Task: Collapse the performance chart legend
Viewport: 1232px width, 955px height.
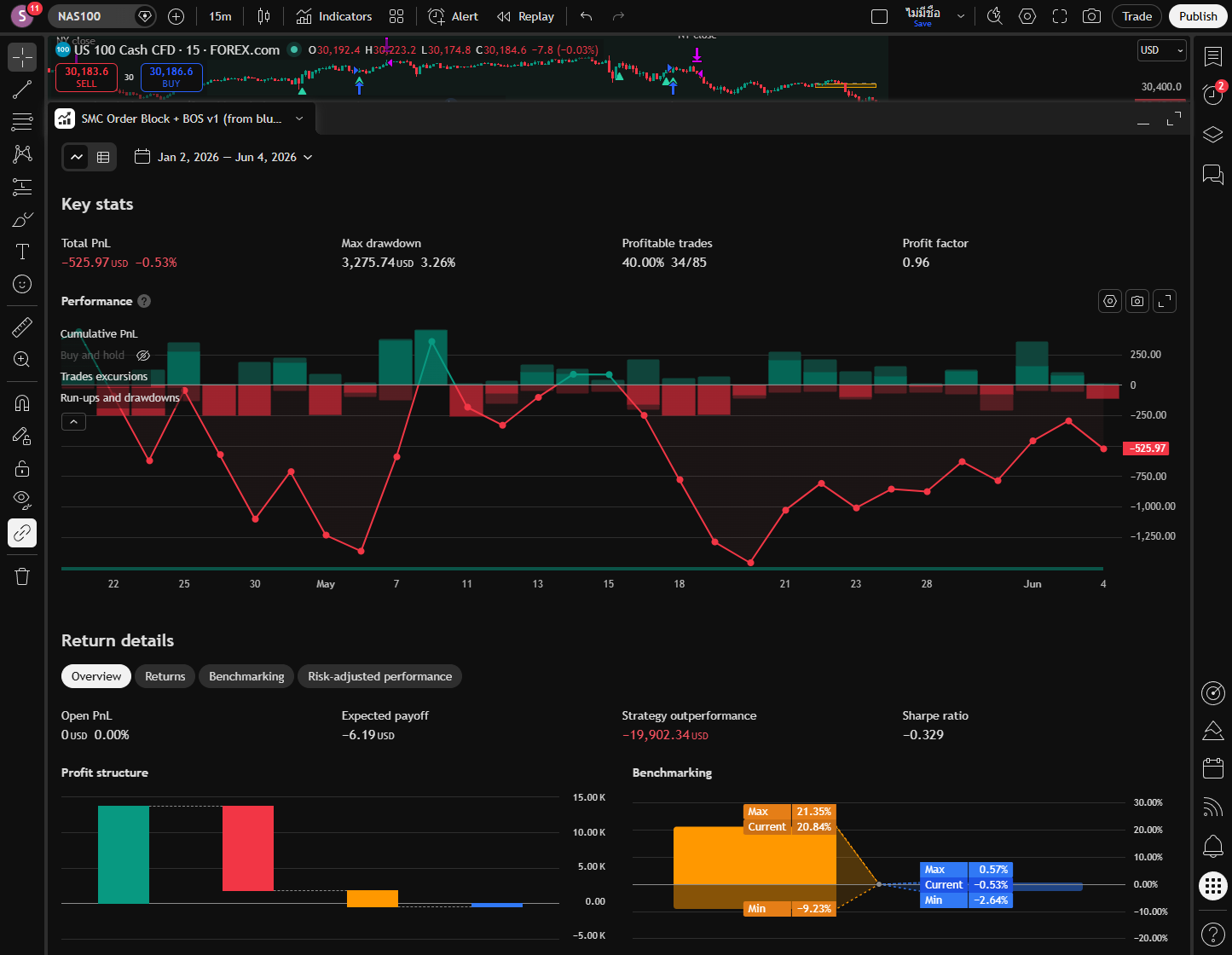Action: point(73,421)
